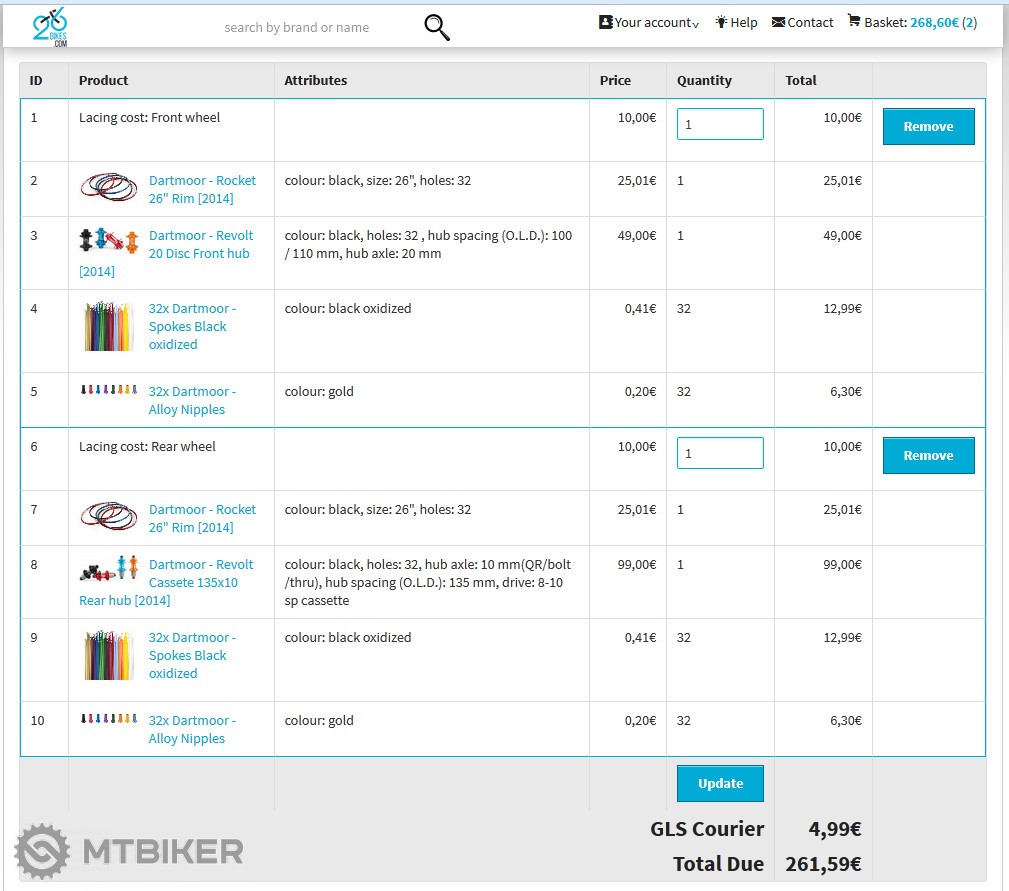Remove the Front wheel lacing cost
1009x891 pixels.
(928, 127)
